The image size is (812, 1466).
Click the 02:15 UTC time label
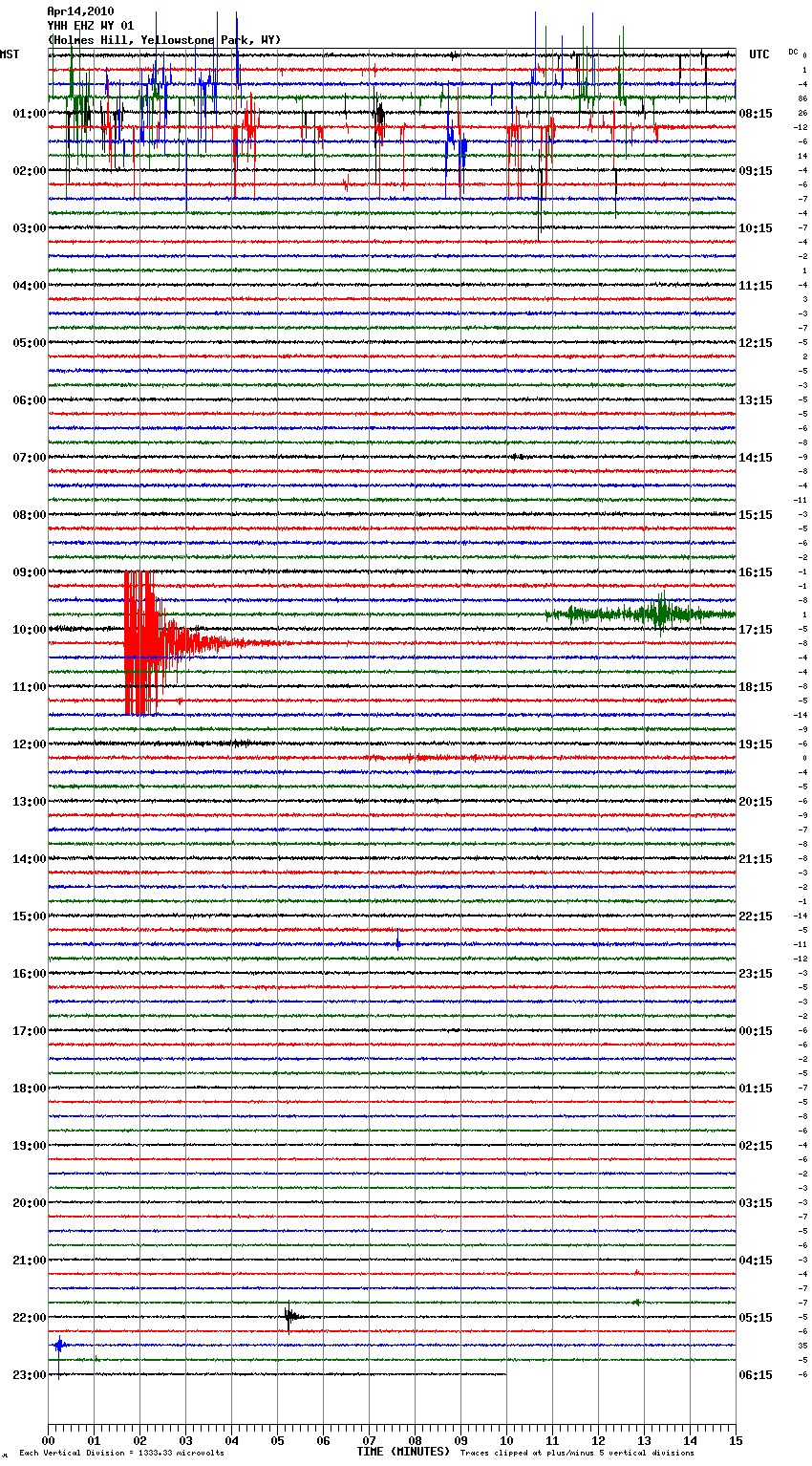[x=756, y=1146]
